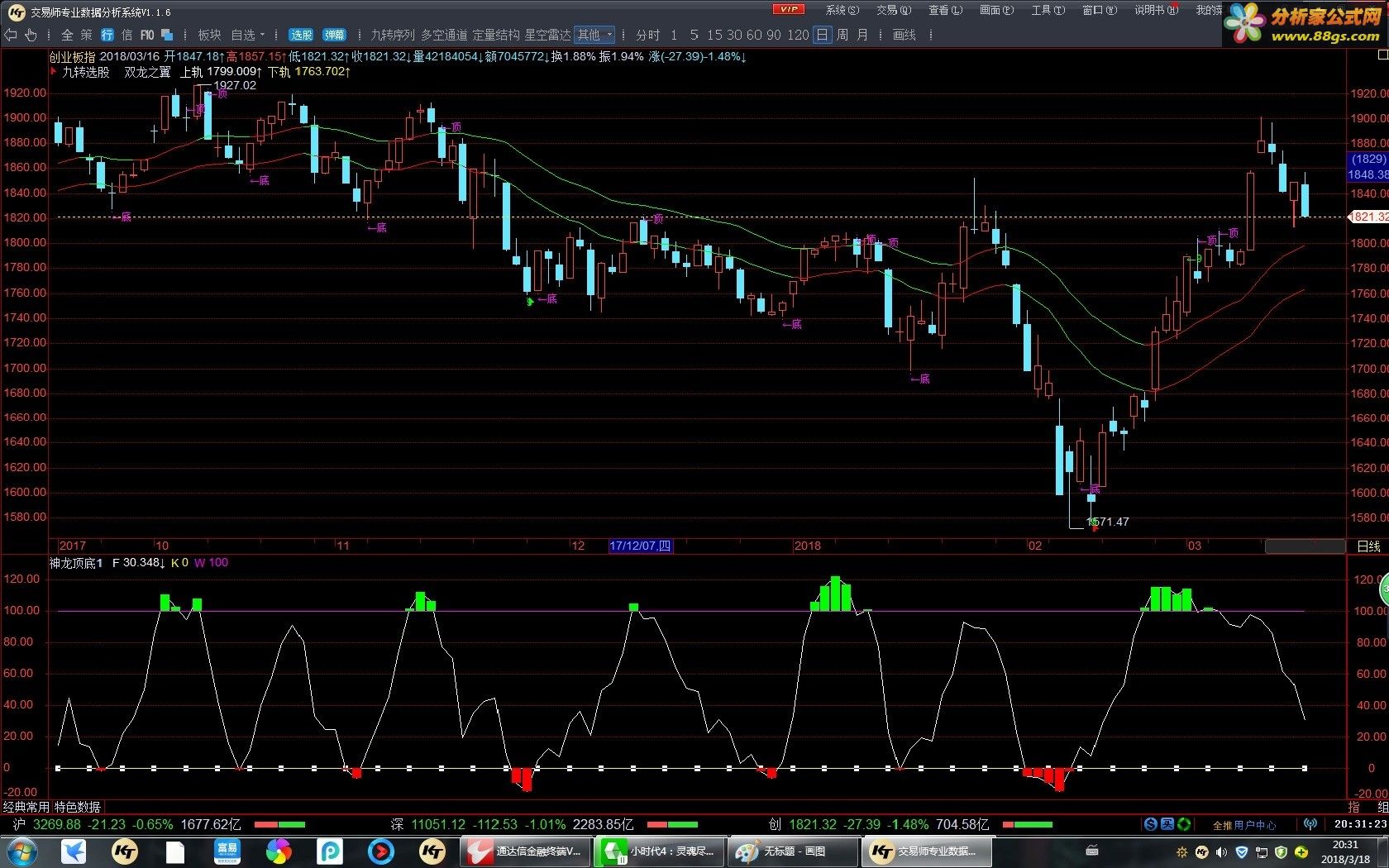The height and width of the screenshot is (868, 1389).
Task: Click the back arrow icon in toolbar
Action: (x=11, y=35)
